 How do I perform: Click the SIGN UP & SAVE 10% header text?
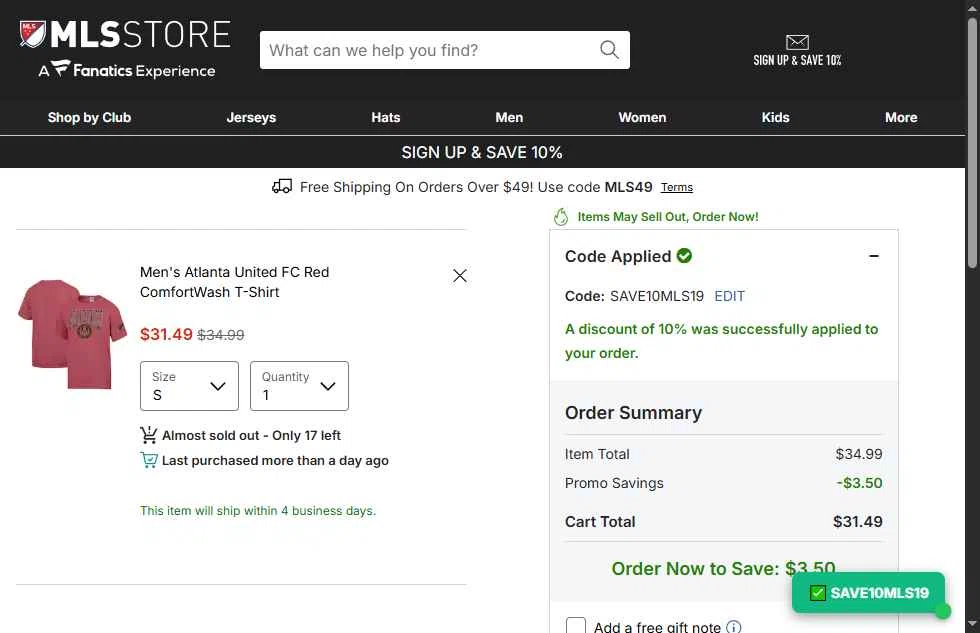797,60
